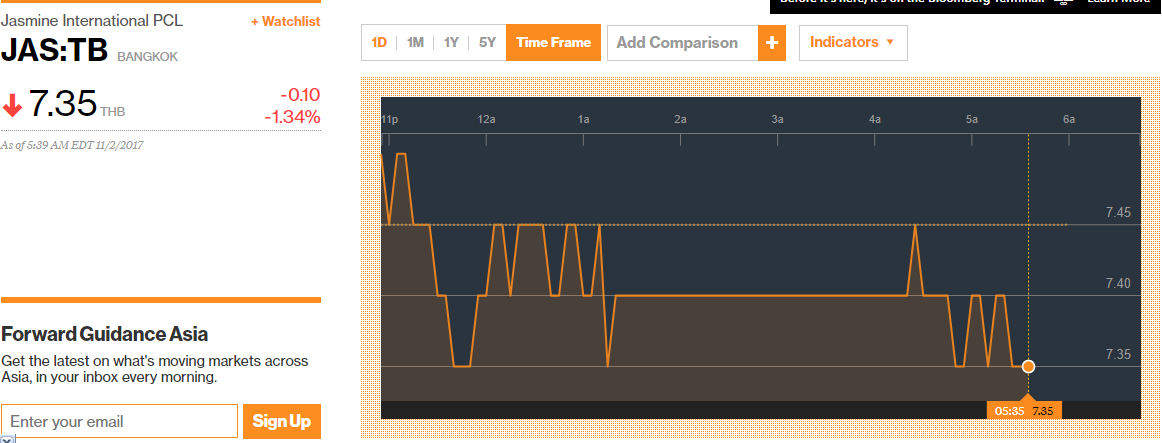Image resolution: width=1162 pixels, height=443 pixels.
Task: Select the 1D chart range
Action: pos(379,42)
